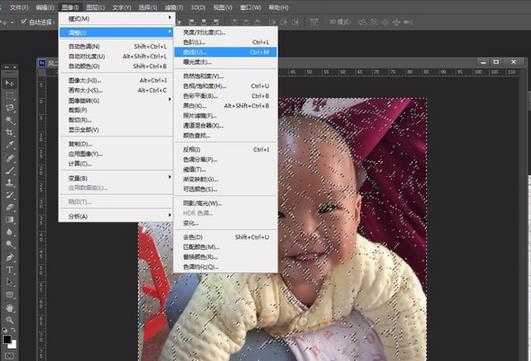The width and height of the screenshot is (531, 361).
Task: Choose 自动对比度(U) entry
Action: [115, 56]
